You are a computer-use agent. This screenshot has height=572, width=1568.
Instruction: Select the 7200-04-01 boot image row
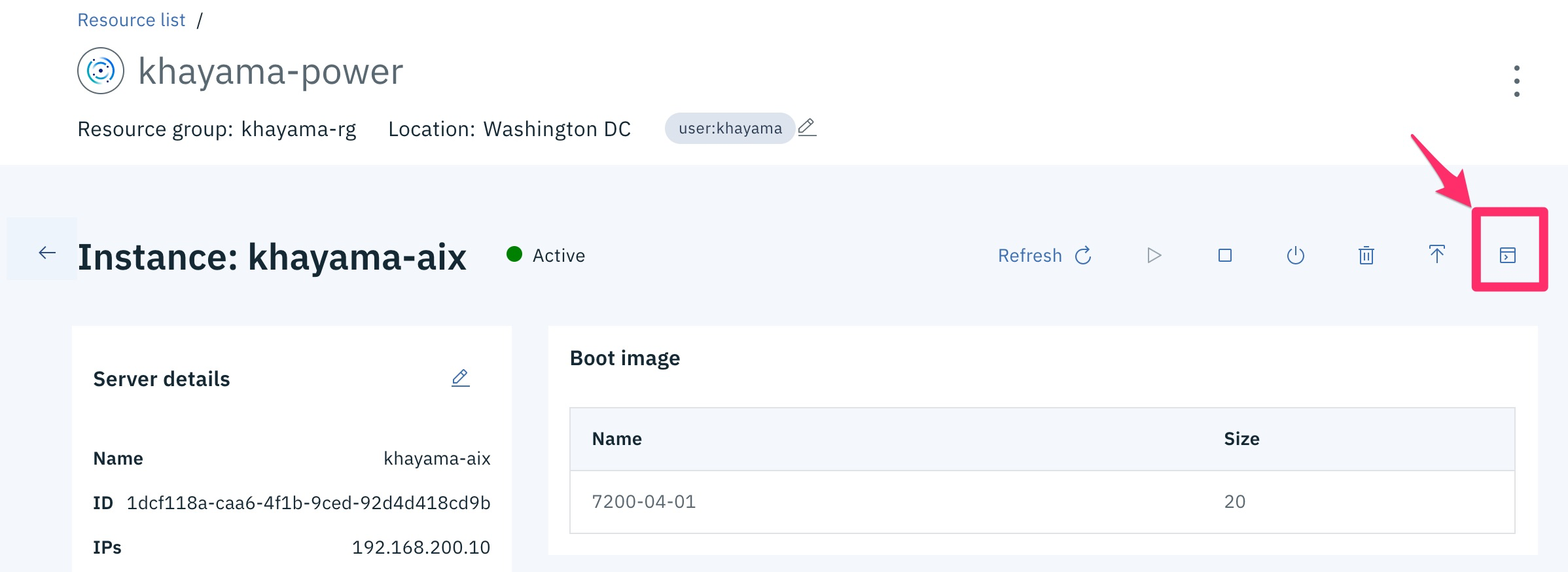(644, 501)
